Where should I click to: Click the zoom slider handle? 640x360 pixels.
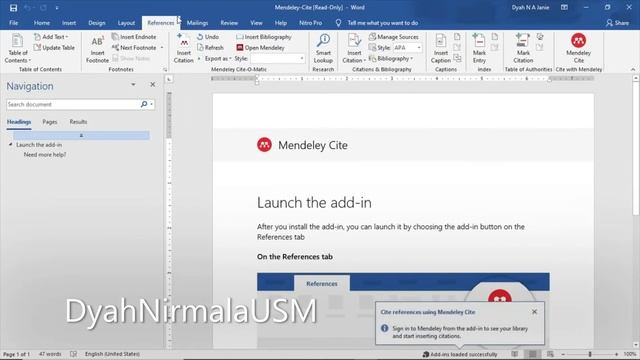pos(590,354)
